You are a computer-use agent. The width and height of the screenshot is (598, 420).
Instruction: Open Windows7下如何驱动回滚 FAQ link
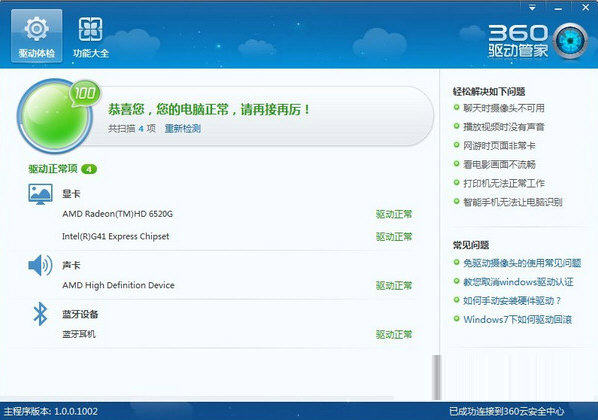pos(517,319)
